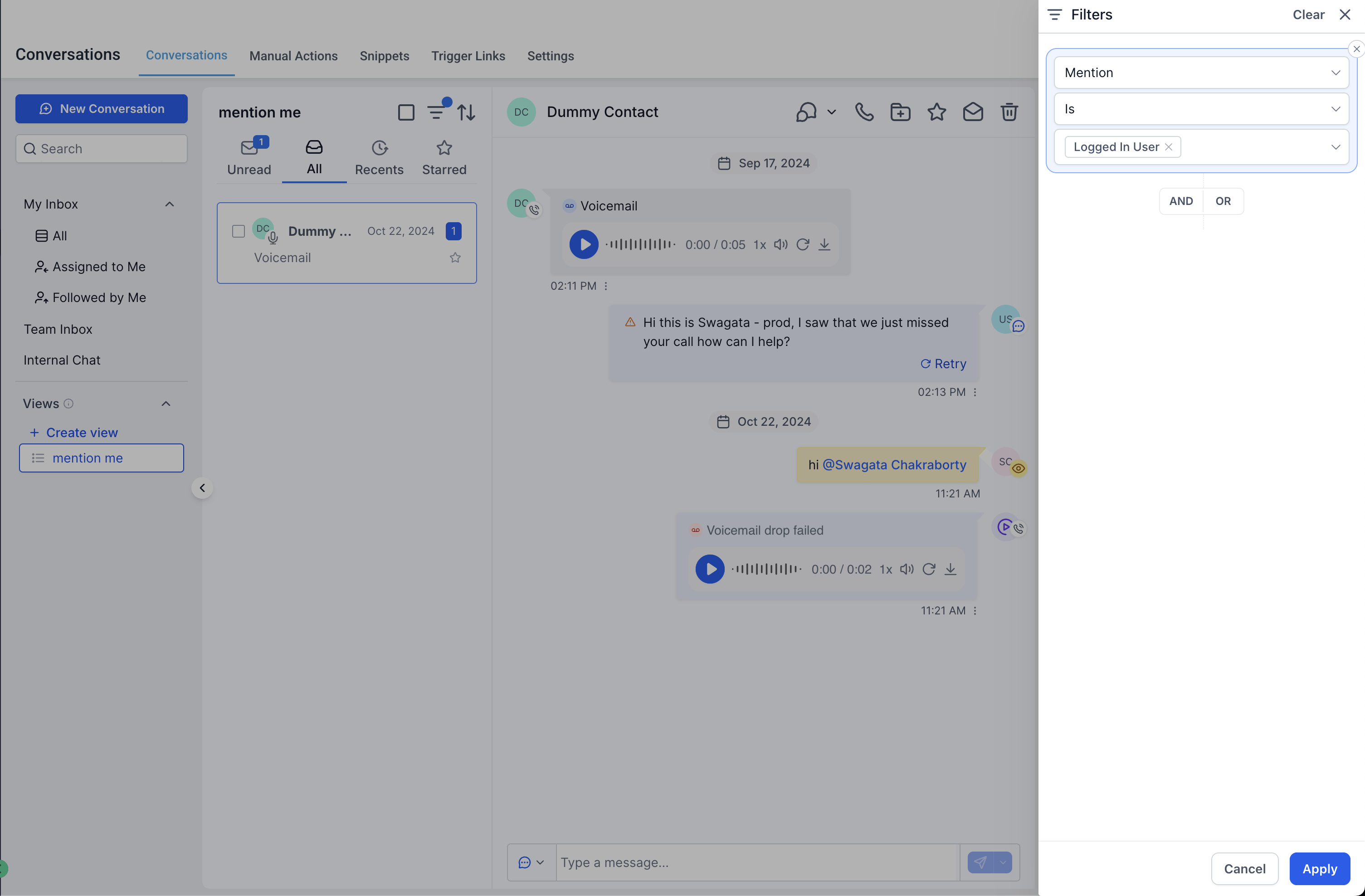The width and height of the screenshot is (1365, 896).
Task: Click the sort arrows icon in the list
Action: (466, 112)
